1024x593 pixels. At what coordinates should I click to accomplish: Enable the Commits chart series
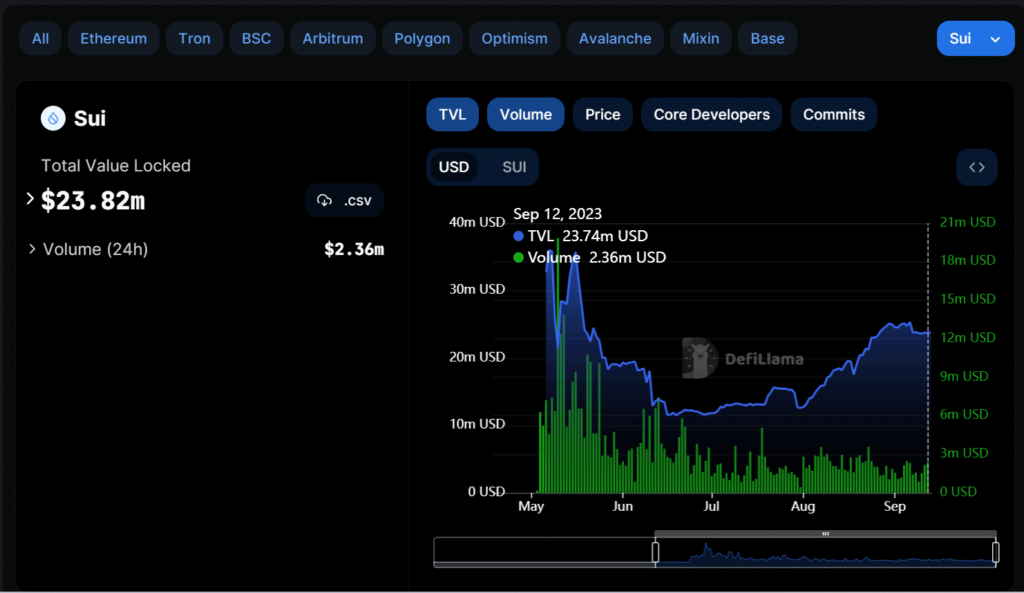(x=833, y=114)
